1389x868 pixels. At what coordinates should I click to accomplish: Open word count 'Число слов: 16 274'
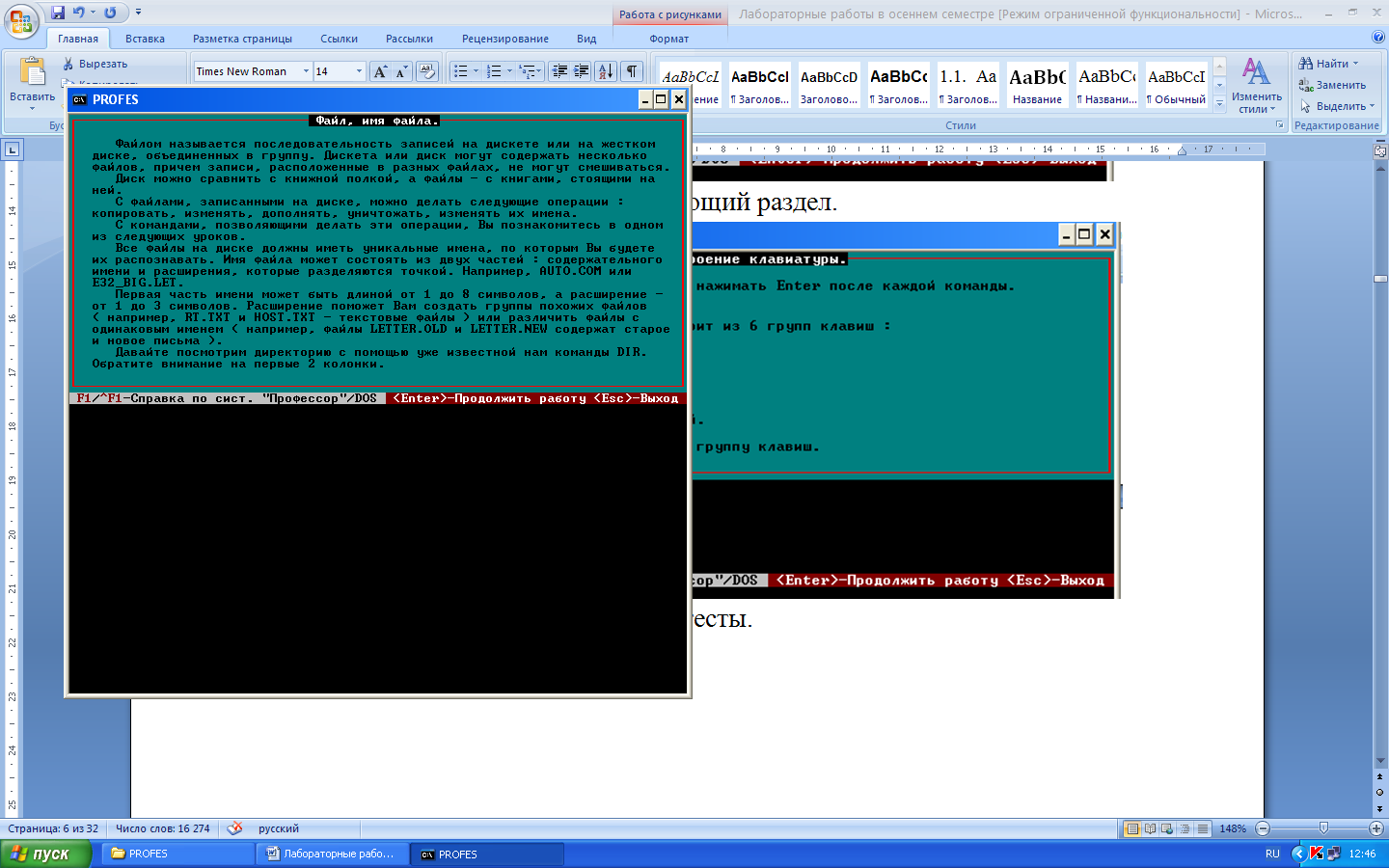tap(162, 828)
